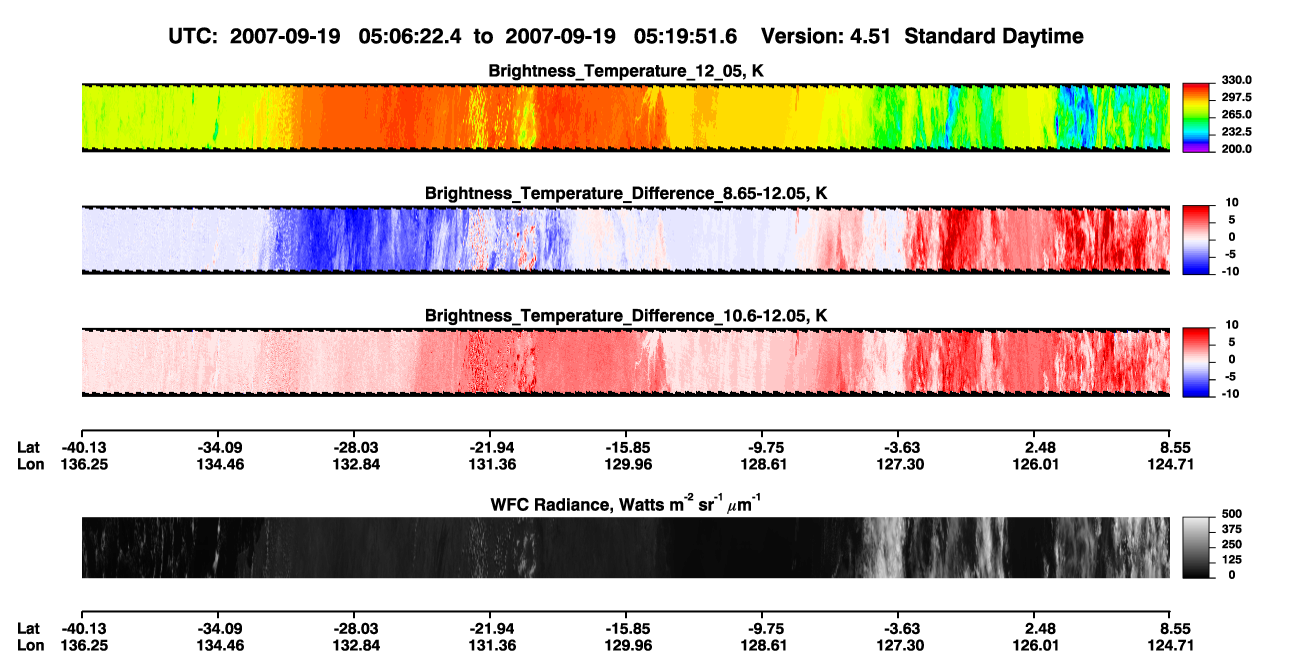The height and width of the screenshot is (667, 1300).
Task: Click the "-10" label on the 8.65-12.05 colorbar
Action: (1232, 271)
